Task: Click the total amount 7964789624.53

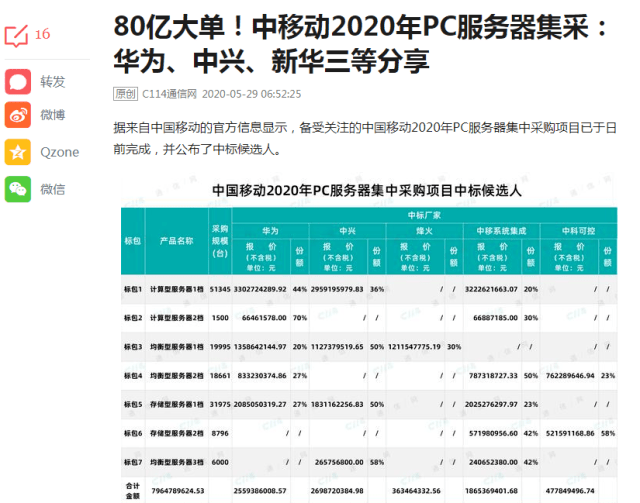Action: coord(178,491)
